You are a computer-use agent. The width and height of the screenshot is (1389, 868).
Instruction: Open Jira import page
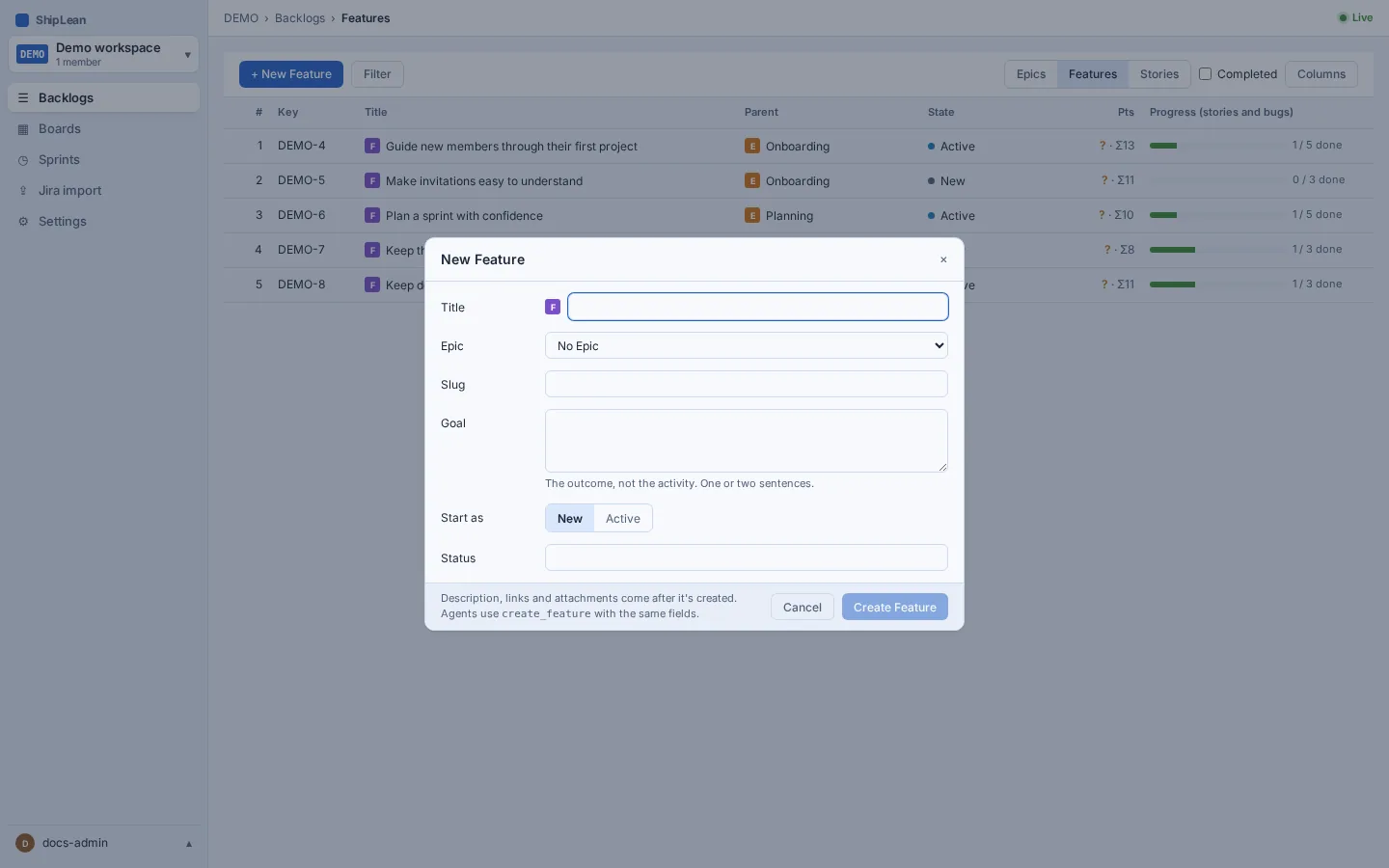pos(103,190)
